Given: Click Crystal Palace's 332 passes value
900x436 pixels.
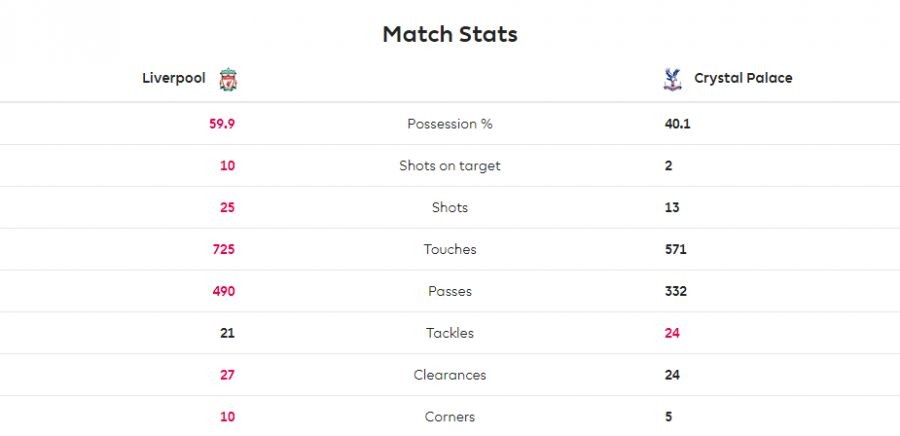Looking at the screenshot, I should (676, 292).
